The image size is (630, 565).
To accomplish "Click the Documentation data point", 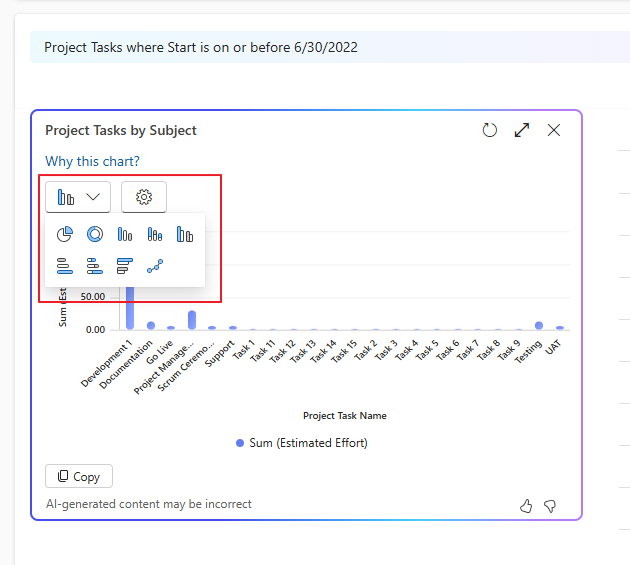I will [x=151, y=325].
